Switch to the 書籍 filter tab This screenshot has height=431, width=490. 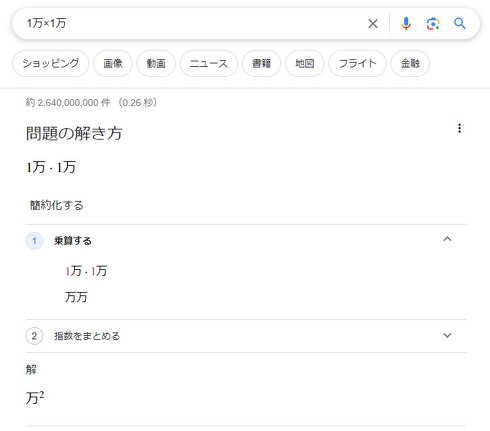[261, 63]
